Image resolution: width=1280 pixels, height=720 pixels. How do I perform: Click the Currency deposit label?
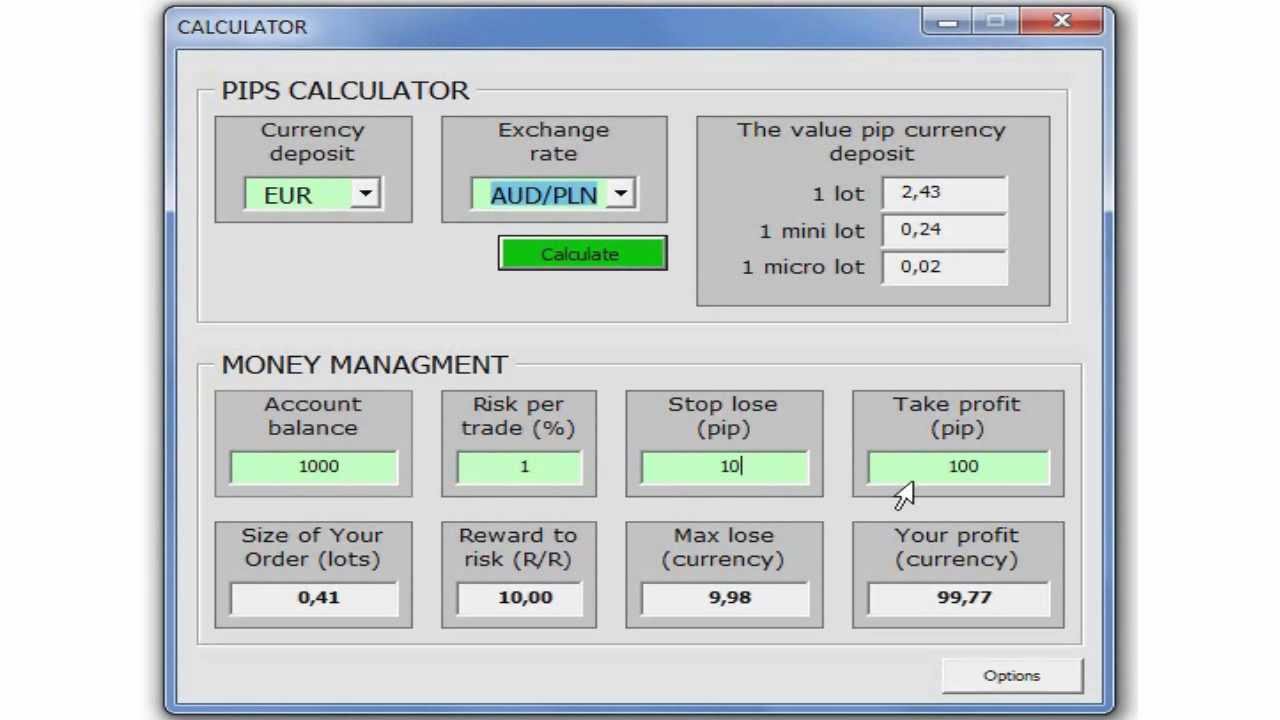click(313, 142)
